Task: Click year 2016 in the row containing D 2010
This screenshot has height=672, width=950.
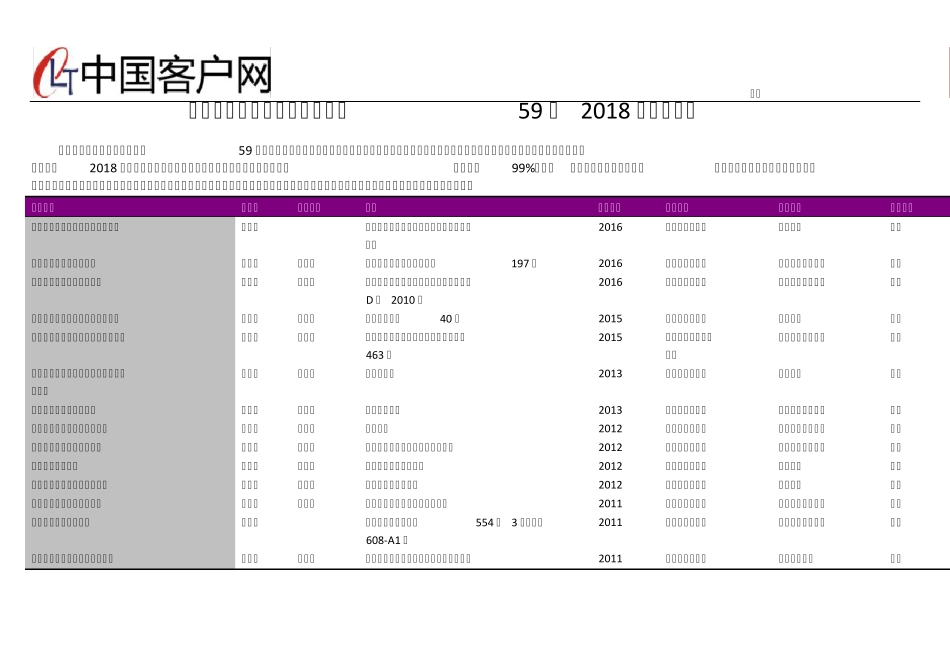Action: (x=610, y=282)
